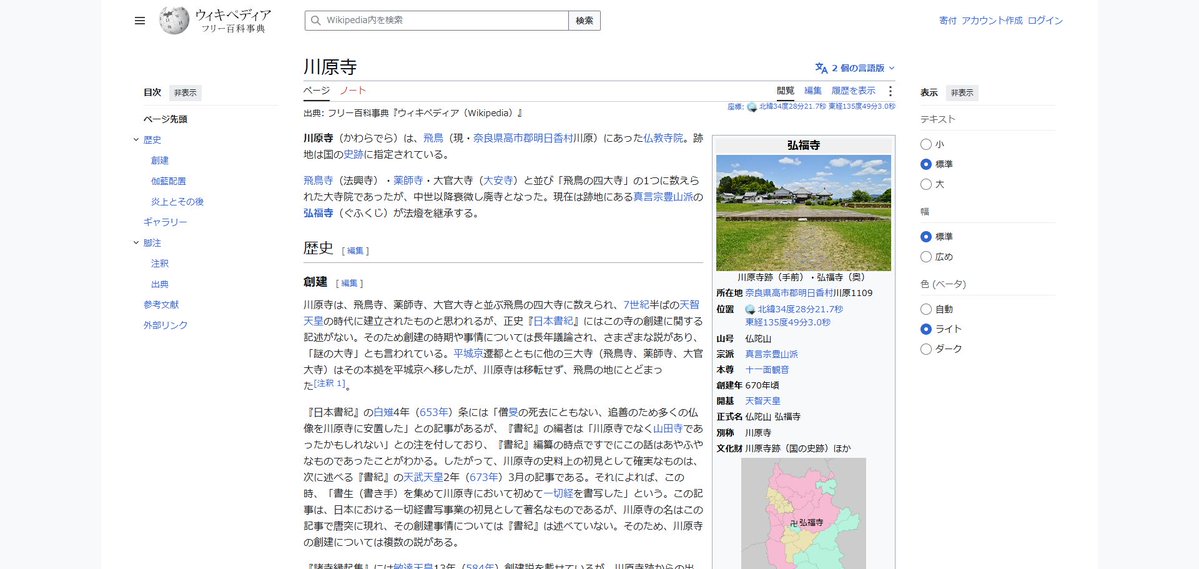Select color mode ライト
The image size is (1199, 569).
926,329
